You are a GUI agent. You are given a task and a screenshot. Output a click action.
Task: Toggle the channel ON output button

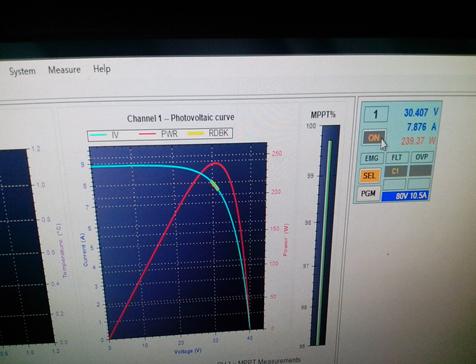point(374,137)
